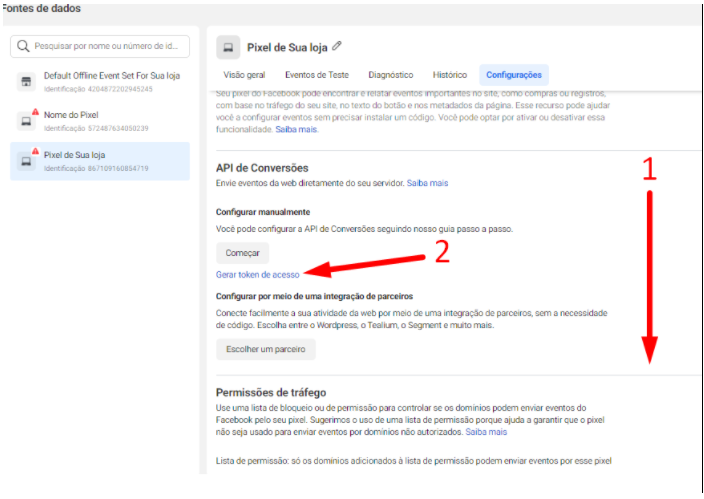Click the warning badge on Nome do Pixel
The width and height of the screenshot is (704, 499).
point(35,112)
